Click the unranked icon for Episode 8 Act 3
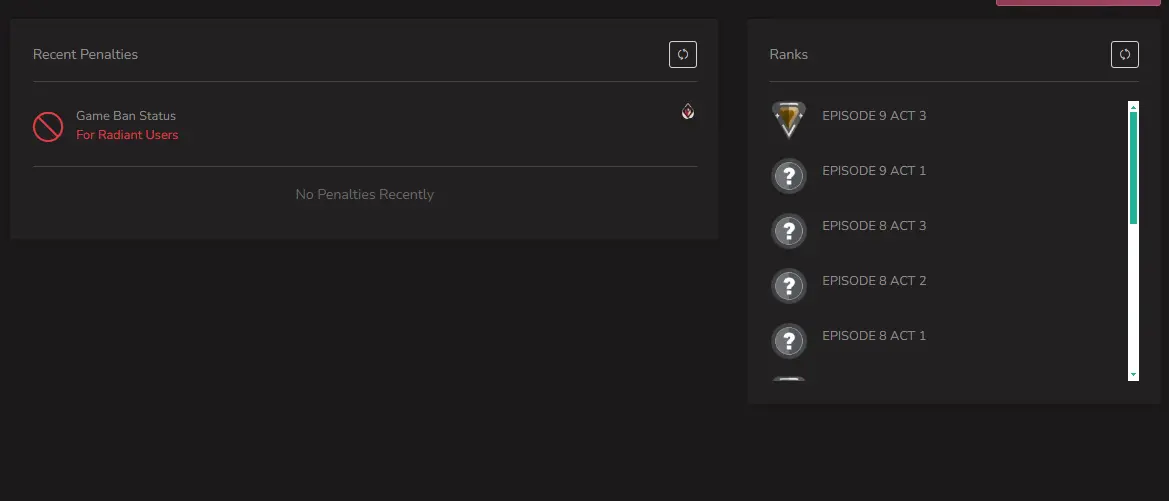 point(789,231)
